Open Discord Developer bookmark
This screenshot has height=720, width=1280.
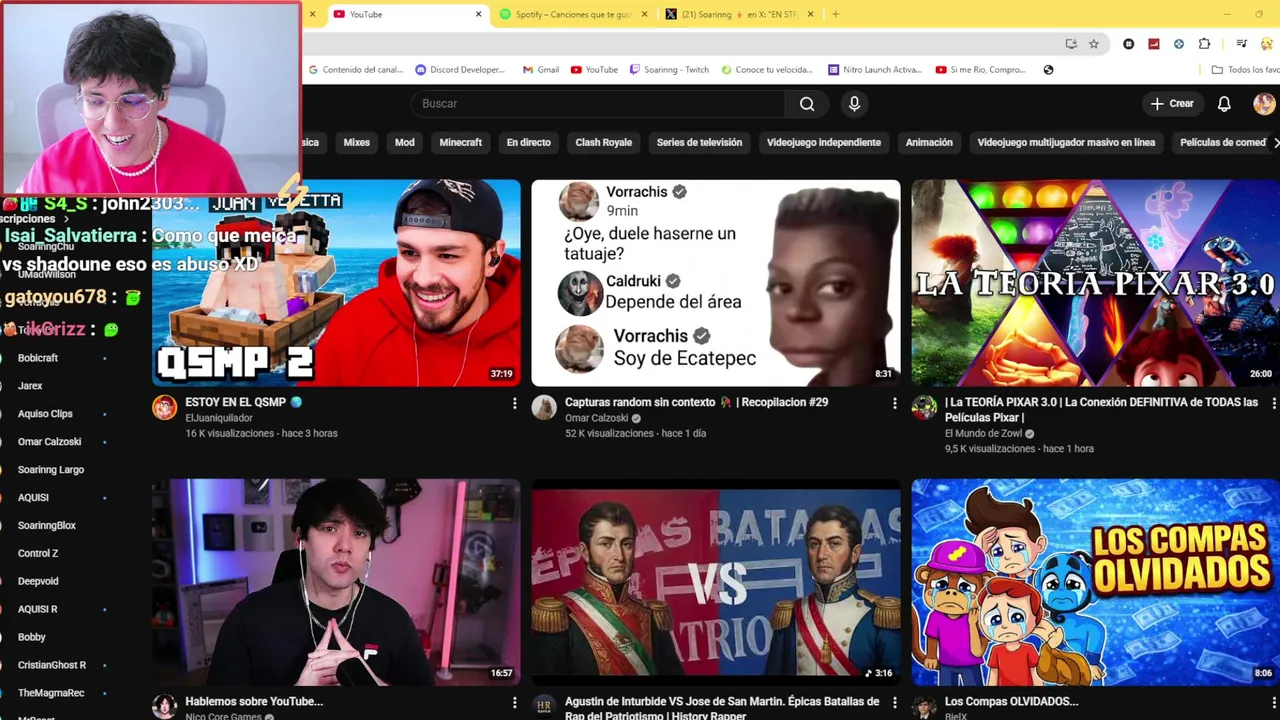(x=460, y=70)
